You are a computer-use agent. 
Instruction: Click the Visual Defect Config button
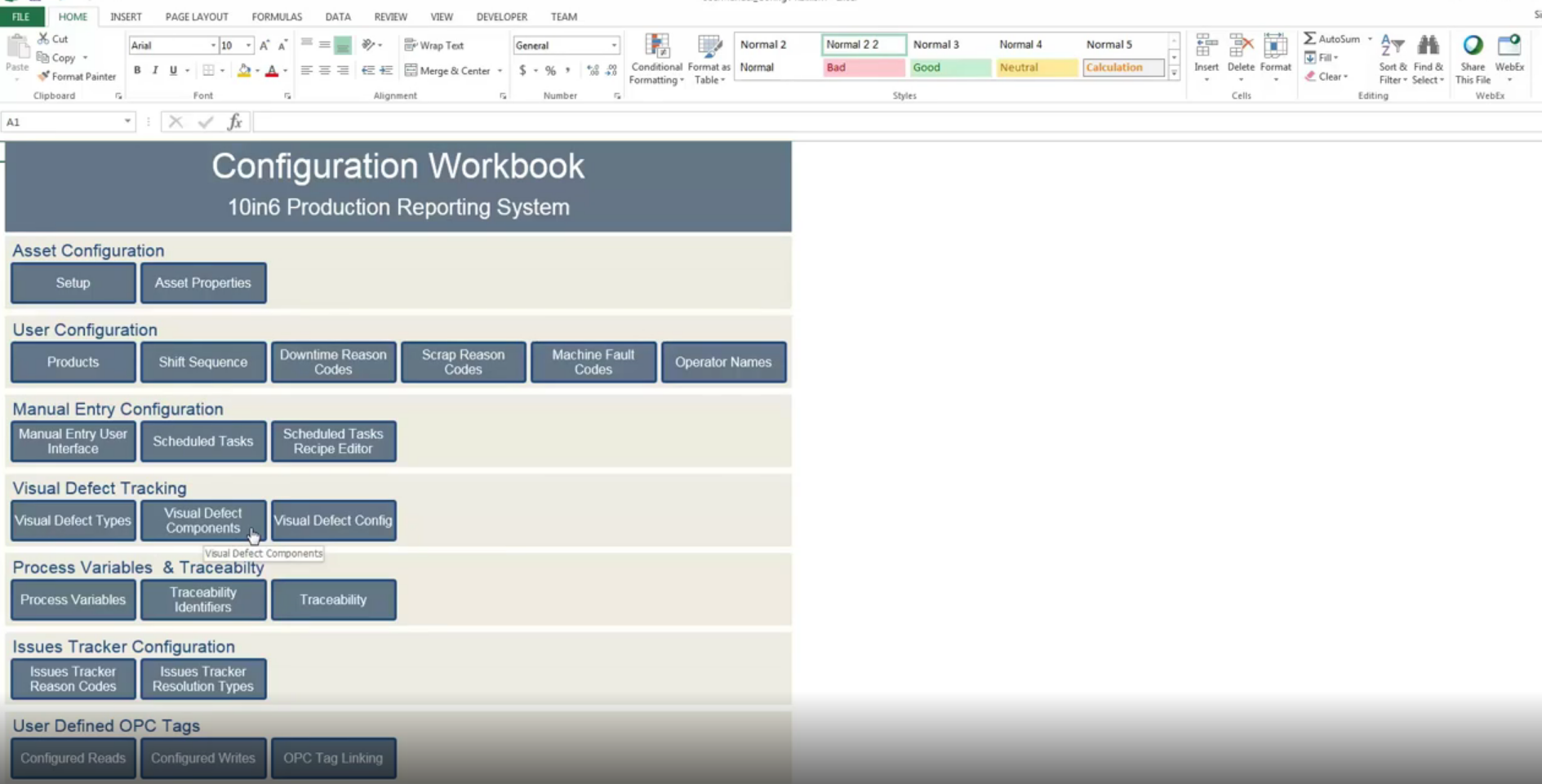coord(333,520)
